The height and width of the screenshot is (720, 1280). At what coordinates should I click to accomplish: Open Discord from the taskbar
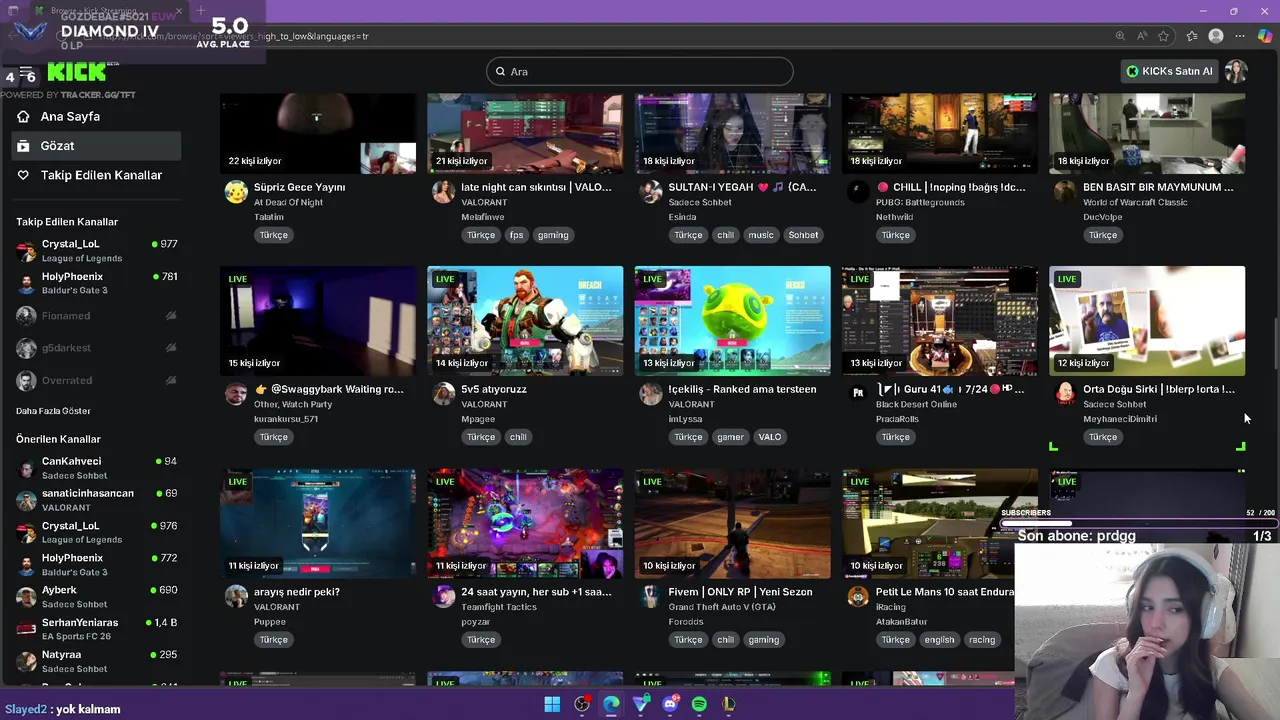[x=670, y=704]
